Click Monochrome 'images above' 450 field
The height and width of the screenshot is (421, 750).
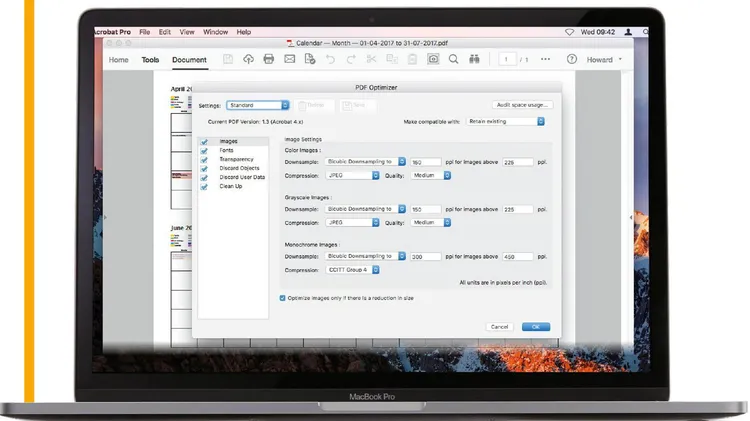(x=518, y=256)
